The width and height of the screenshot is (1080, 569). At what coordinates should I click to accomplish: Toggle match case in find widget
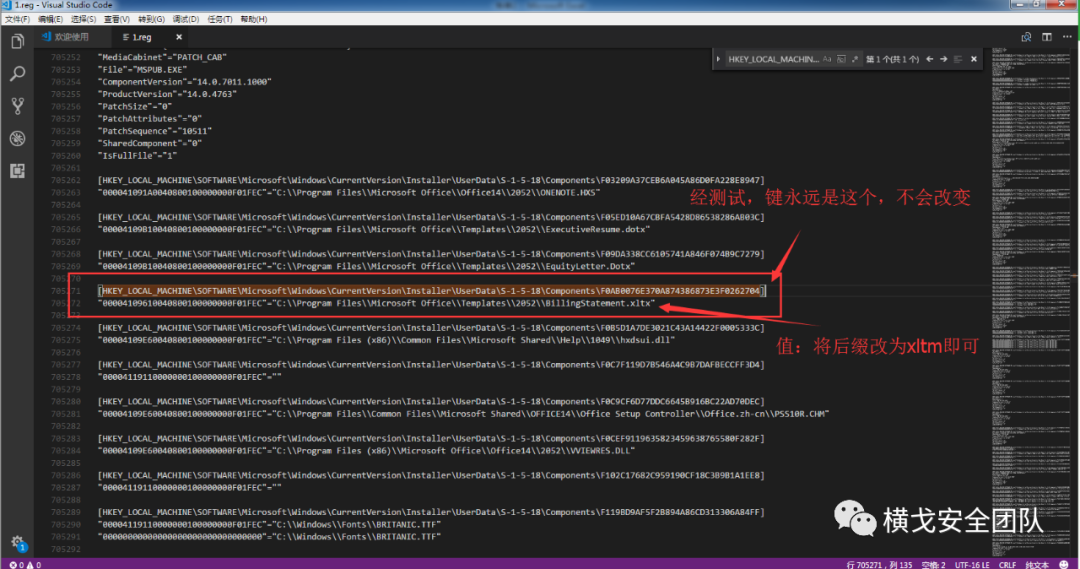point(827,59)
